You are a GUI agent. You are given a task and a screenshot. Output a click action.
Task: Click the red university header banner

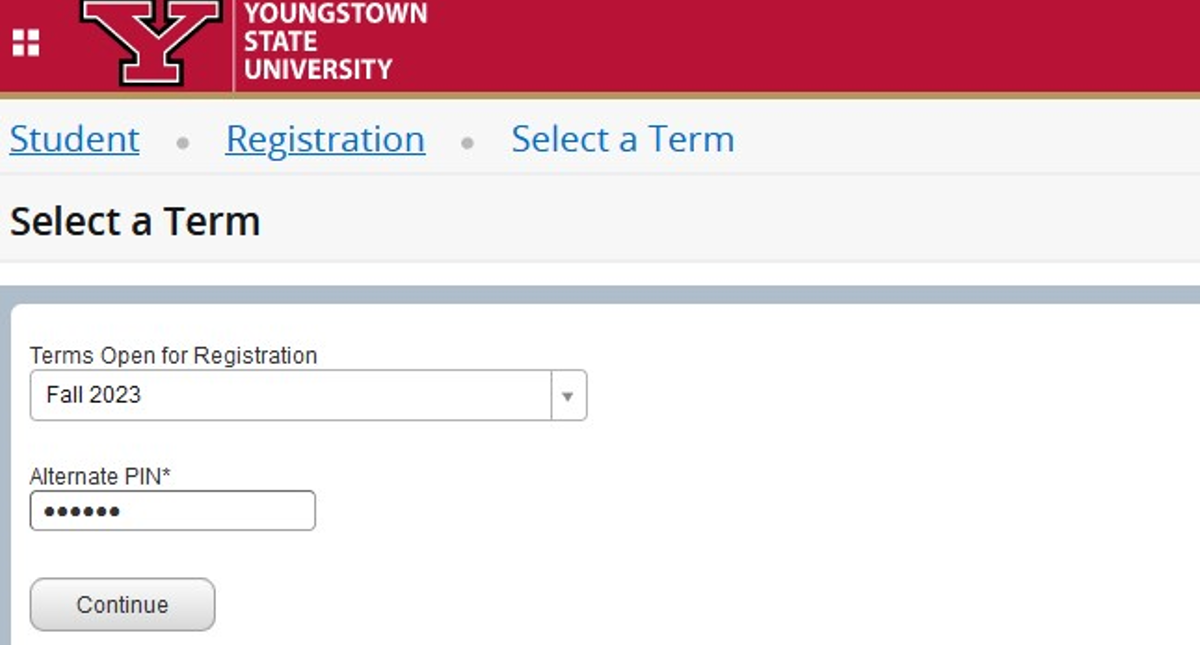click(700, 42)
